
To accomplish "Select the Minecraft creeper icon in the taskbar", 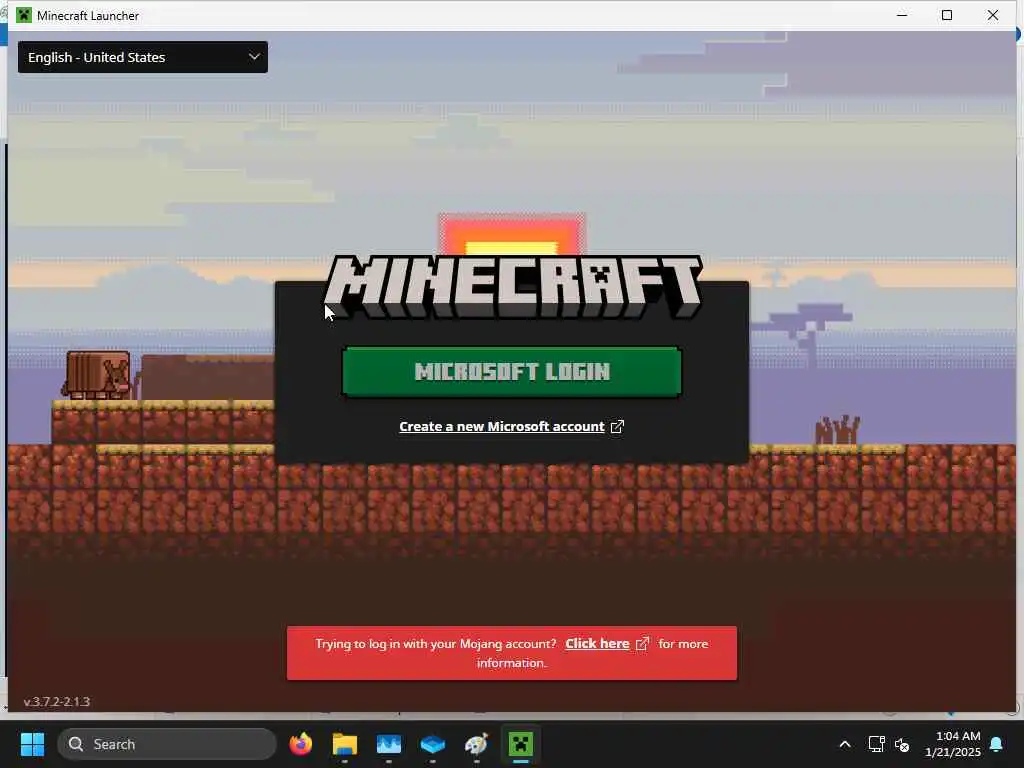I will (x=520, y=744).
